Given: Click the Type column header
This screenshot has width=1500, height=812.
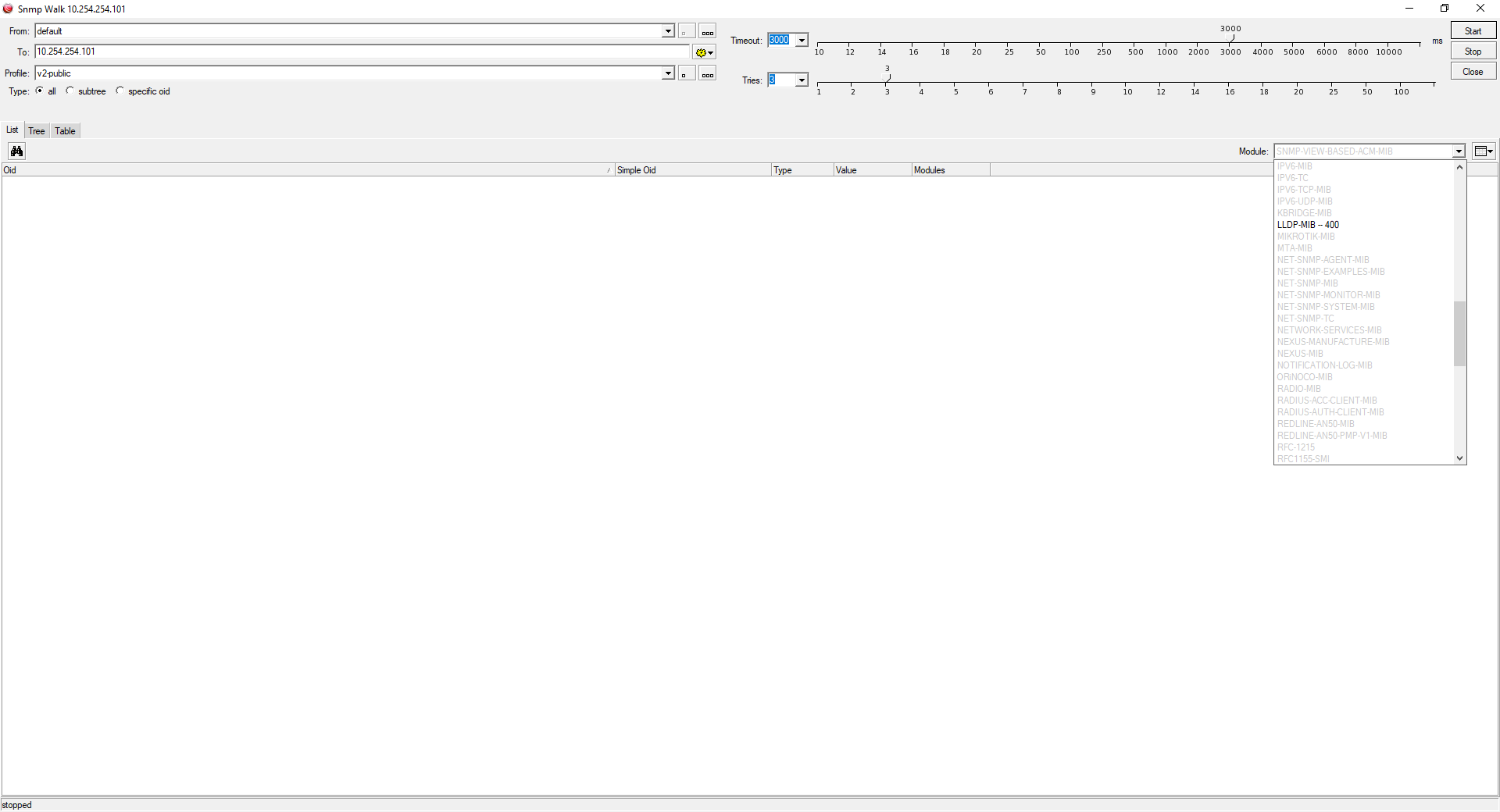Looking at the screenshot, I should point(802,170).
